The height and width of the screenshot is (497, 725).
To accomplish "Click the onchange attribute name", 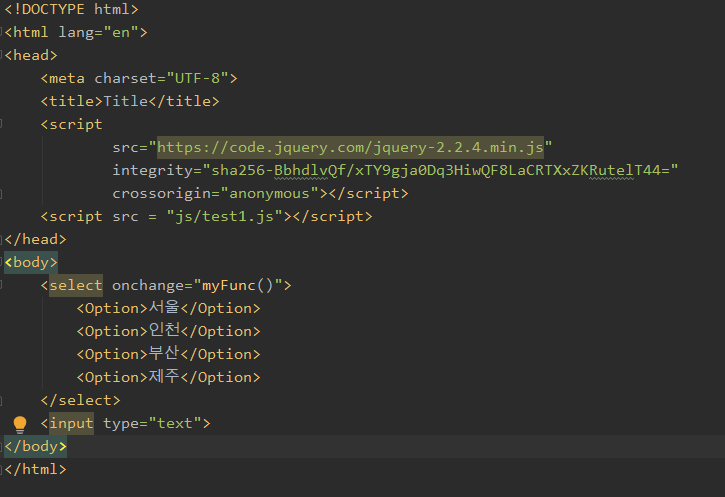I will pos(148,285).
